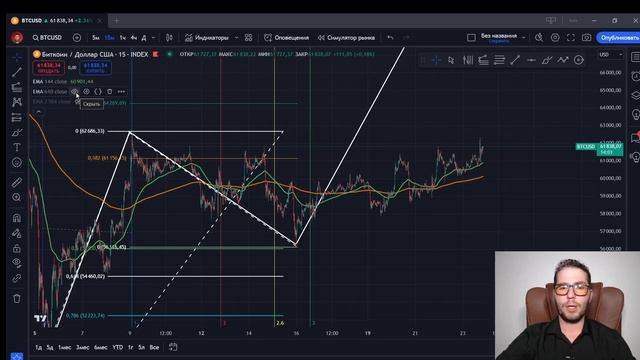
Task: Expand the USD currency dropdown
Action: (611, 54)
